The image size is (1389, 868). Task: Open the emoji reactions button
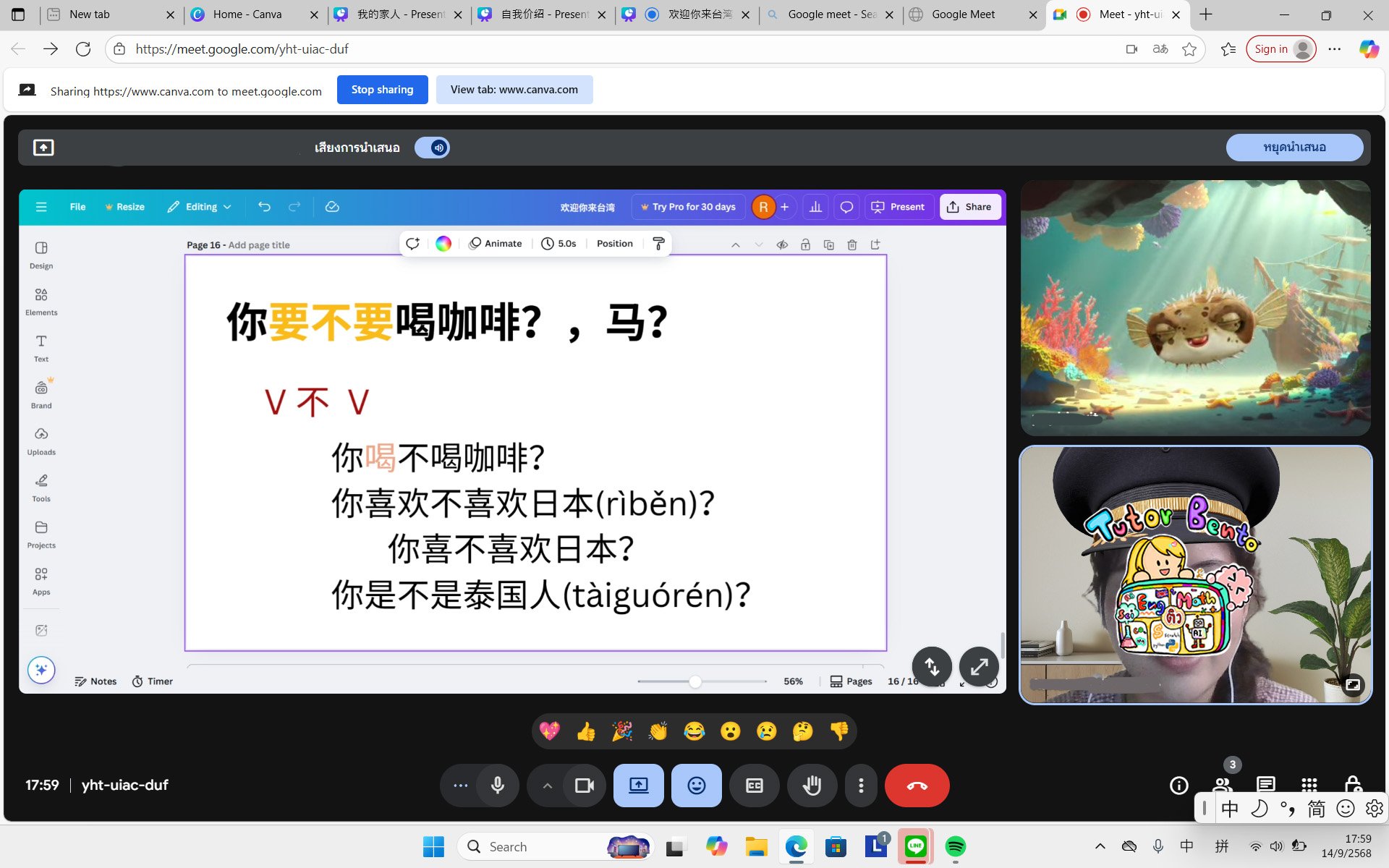[x=696, y=786]
